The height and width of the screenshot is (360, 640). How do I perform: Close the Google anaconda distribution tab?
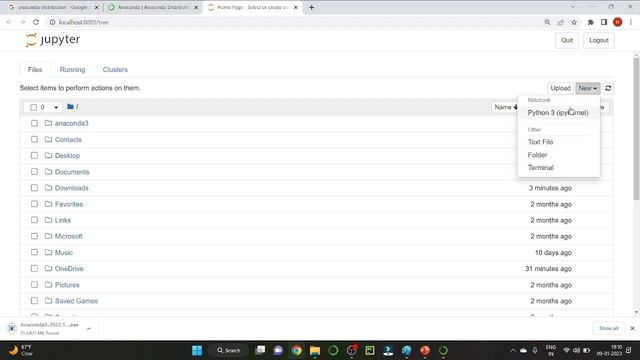click(x=96, y=7)
